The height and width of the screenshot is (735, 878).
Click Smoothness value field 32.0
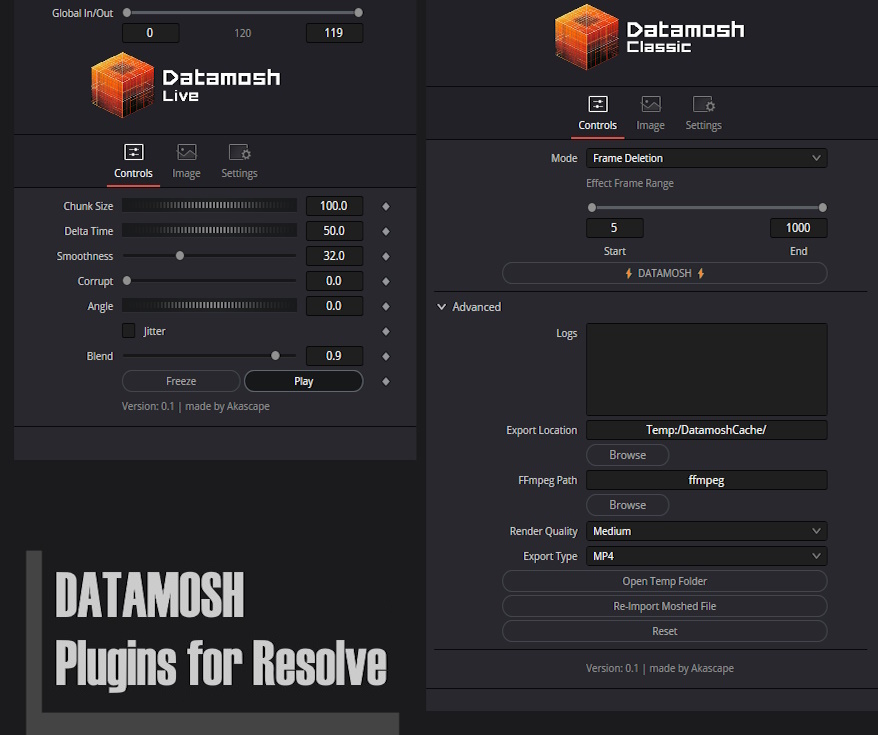coord(334,256)
